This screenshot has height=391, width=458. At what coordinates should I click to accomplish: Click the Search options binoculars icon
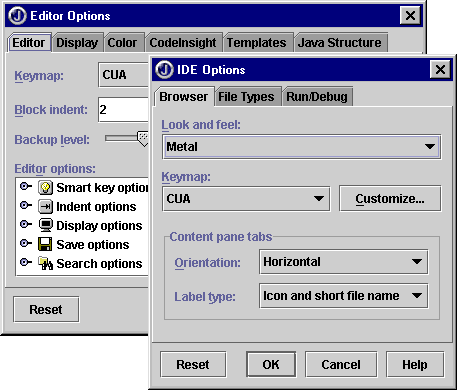[x=45, y=263]
